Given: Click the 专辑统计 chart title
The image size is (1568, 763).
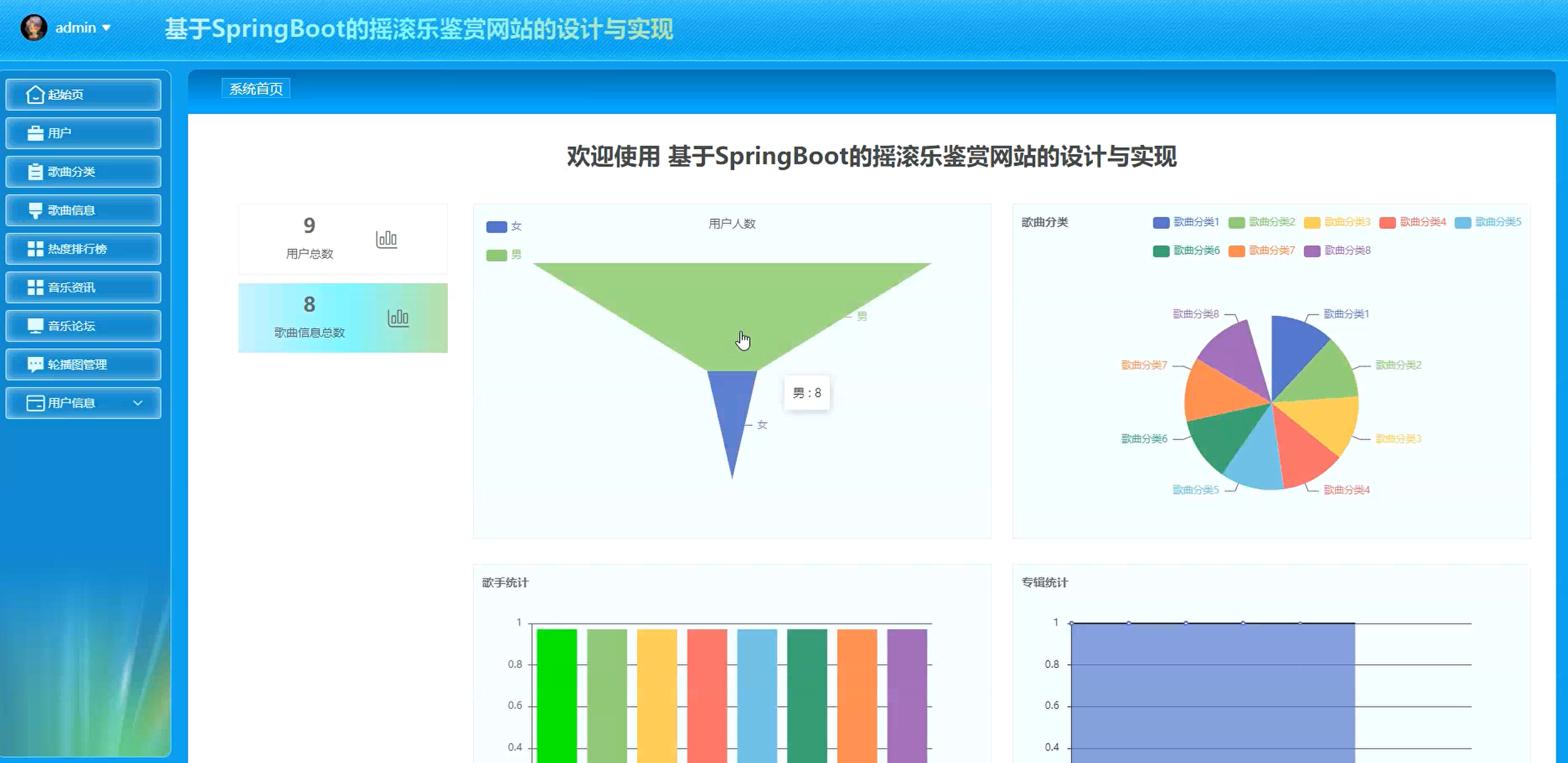Looking at the screenshot, I should 1045,583.
